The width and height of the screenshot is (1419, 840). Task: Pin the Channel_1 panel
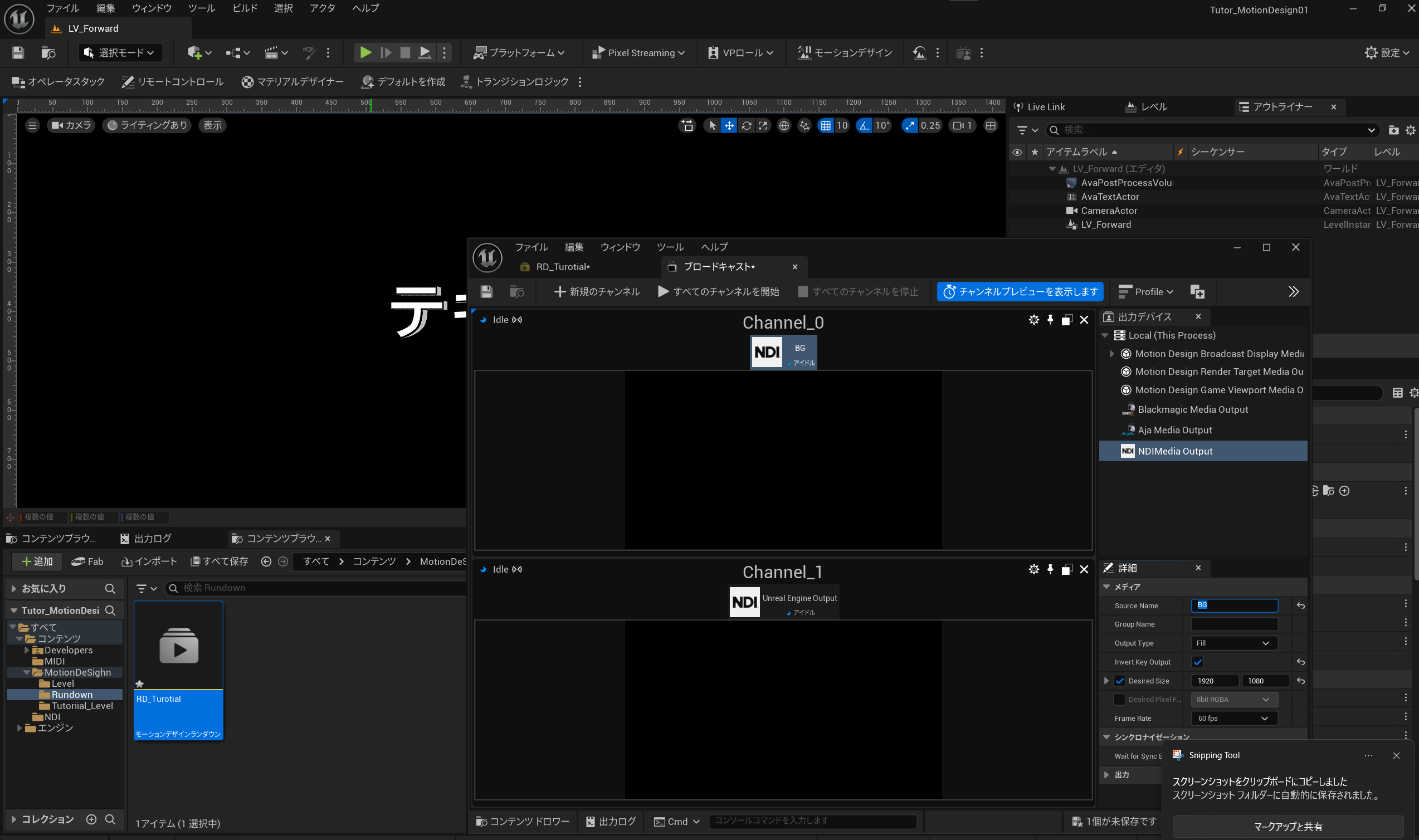(1050, 569)
